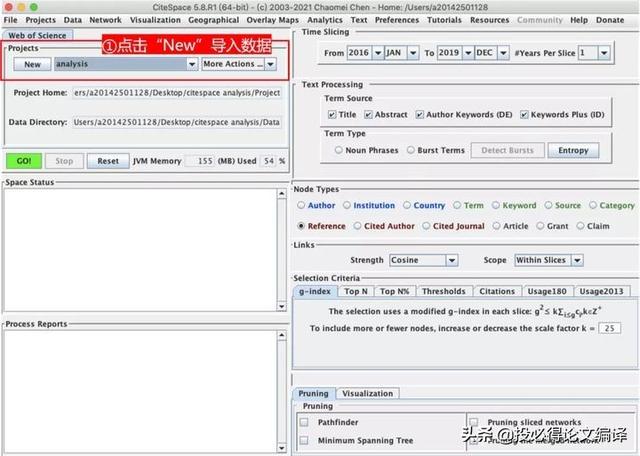Click the Detect Bursts button
Screen dimensions: 640x456
pos(507,150)
